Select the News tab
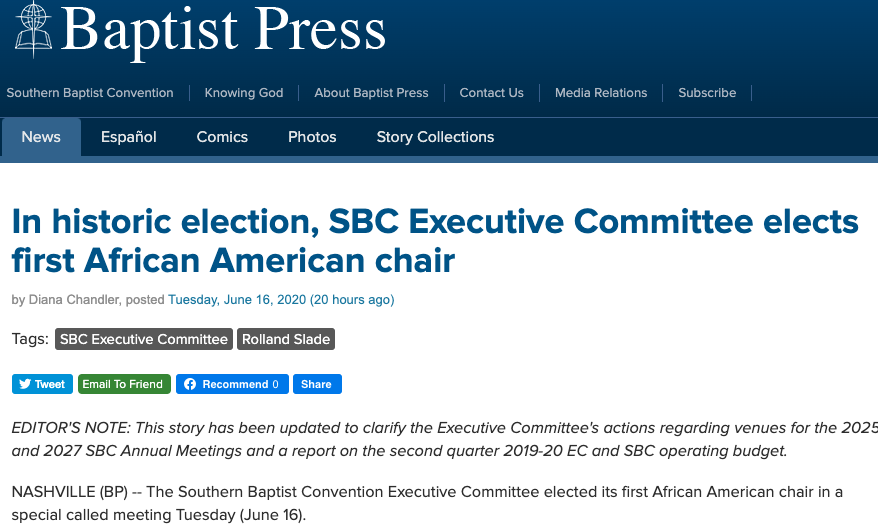The image size is (878, 525). coord(41,137)
